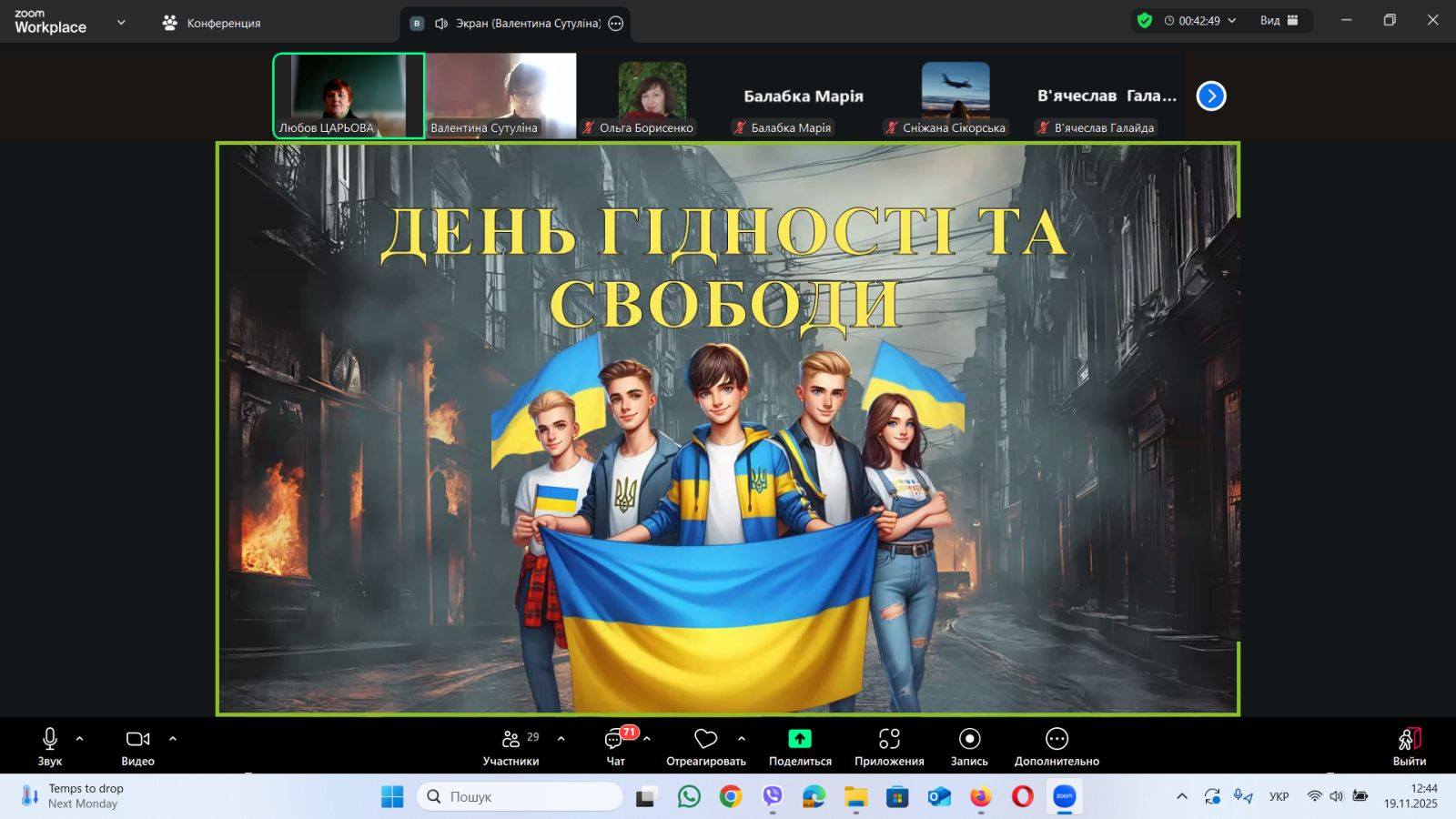The height and width of the screenshot is (819, 1456).
Task: Select the screen share tab of Валентина Сутуліна
Action: click(x=515, y=24)
